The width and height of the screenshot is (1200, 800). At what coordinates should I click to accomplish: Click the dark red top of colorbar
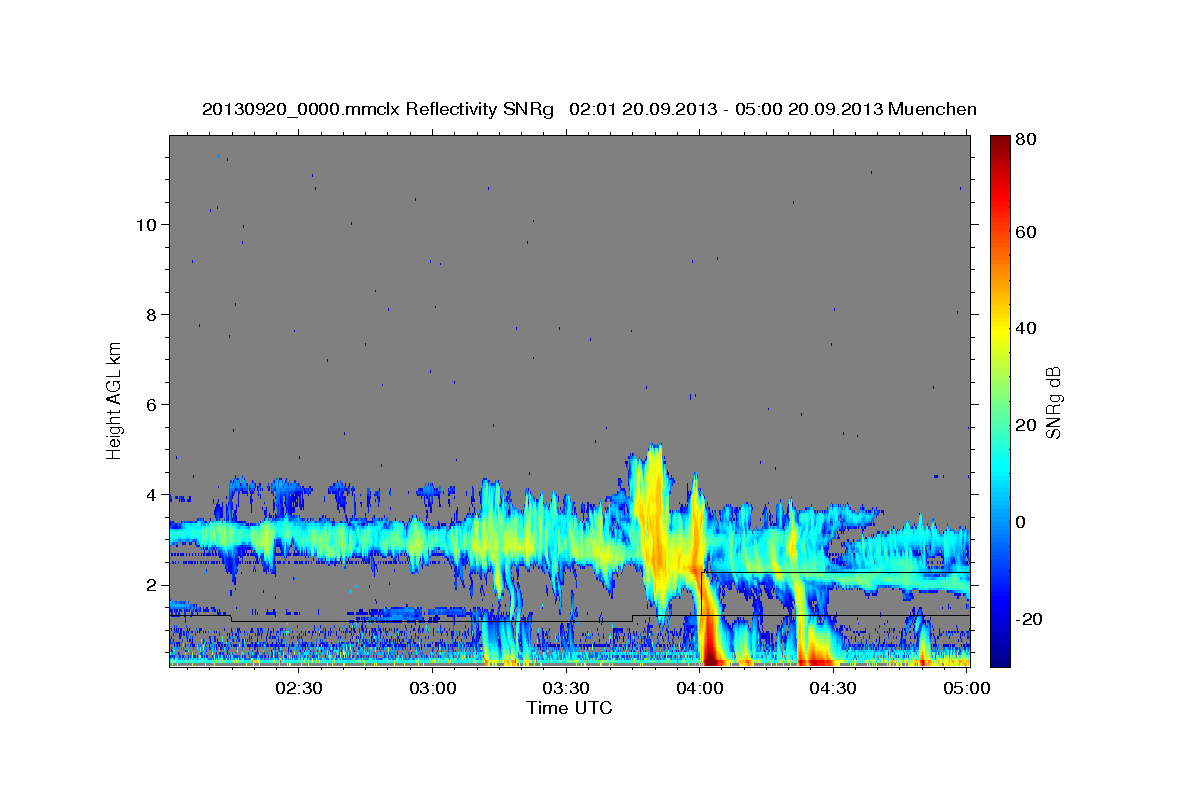click(x=1000, y=145)
